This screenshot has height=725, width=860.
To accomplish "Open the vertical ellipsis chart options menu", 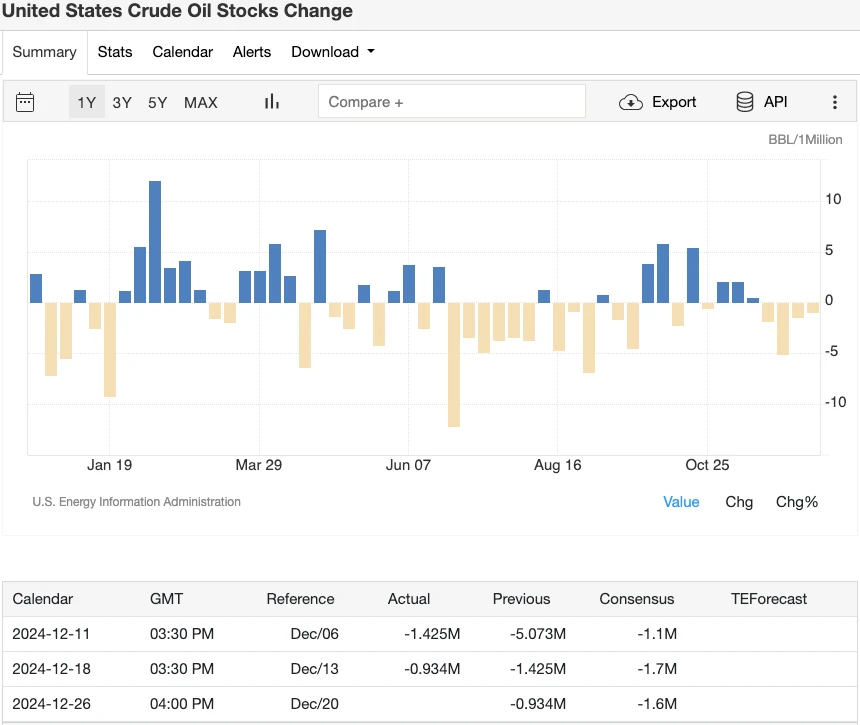I will tap(835, 102).
